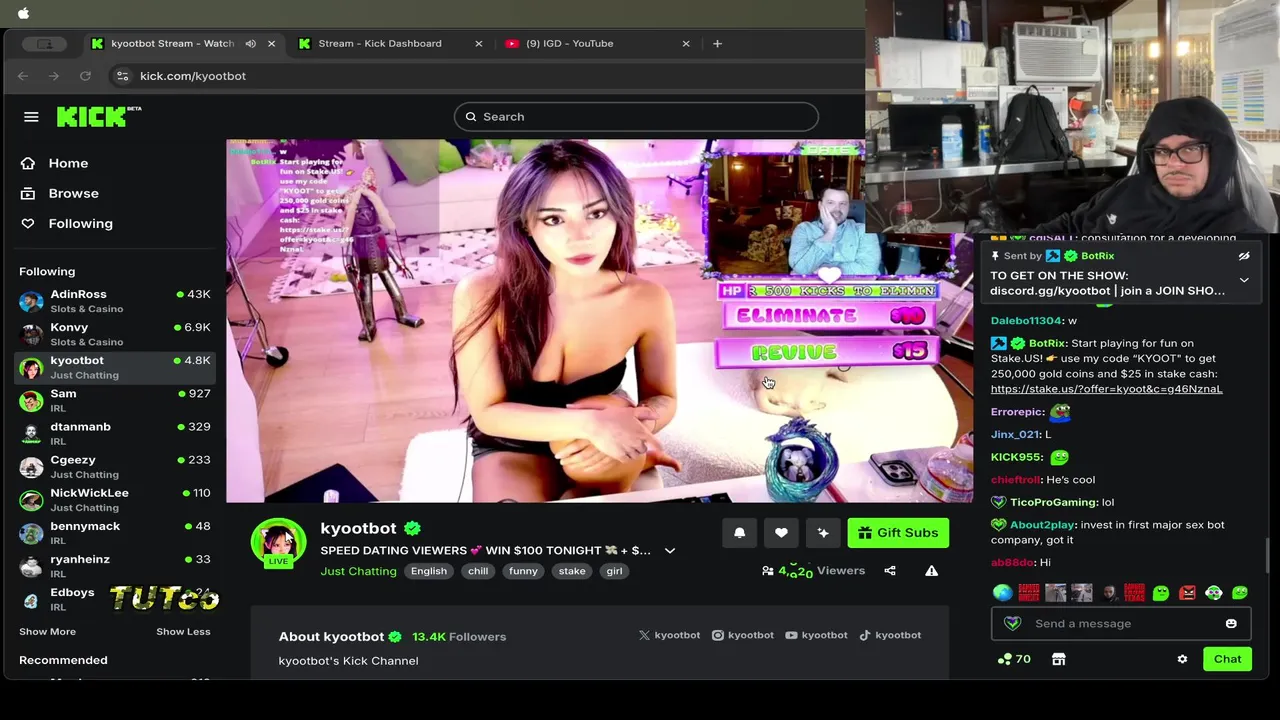Hide the pinned BotRix message

pos(1244,256)
